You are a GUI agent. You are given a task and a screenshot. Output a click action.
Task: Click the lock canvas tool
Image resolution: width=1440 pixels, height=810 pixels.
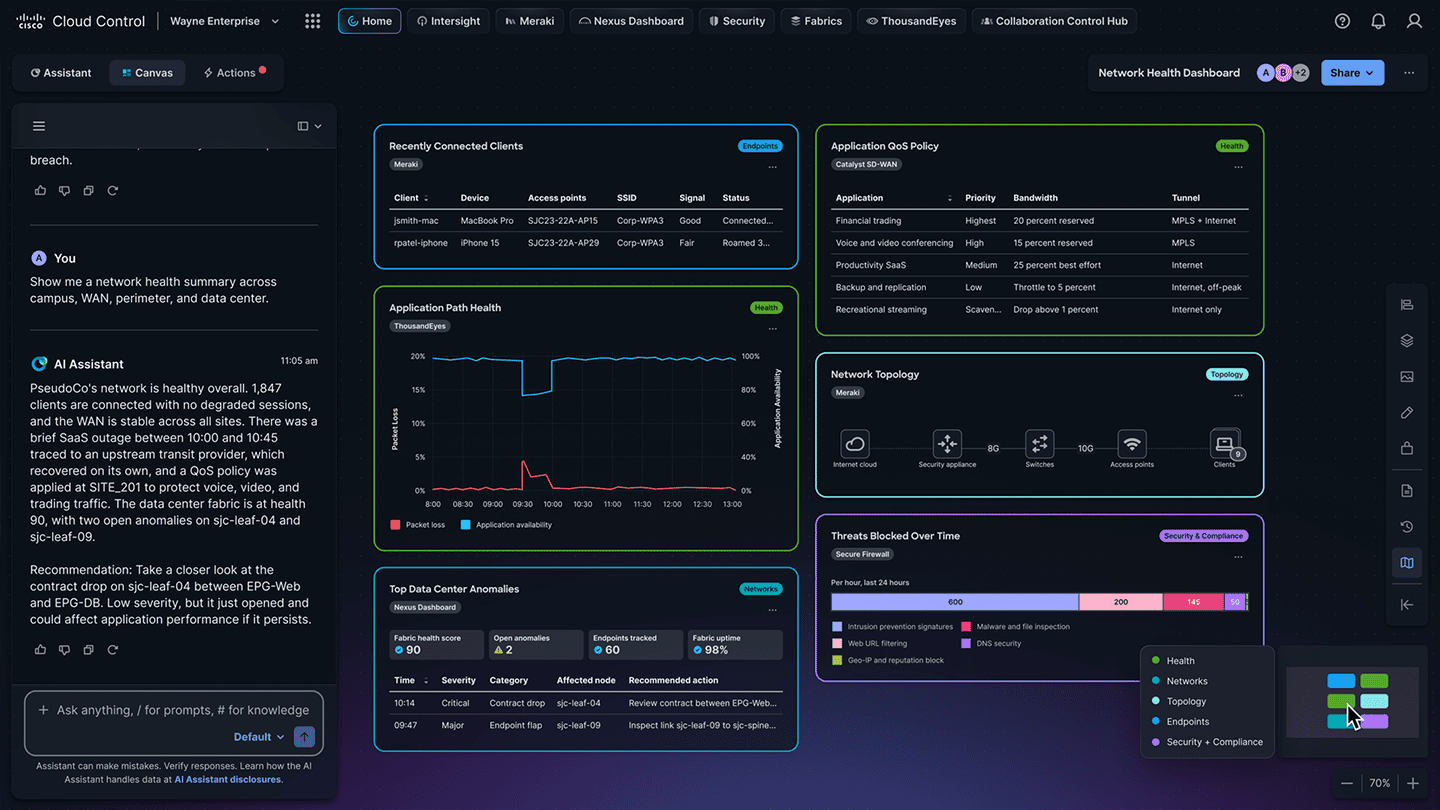[1407, 448]
